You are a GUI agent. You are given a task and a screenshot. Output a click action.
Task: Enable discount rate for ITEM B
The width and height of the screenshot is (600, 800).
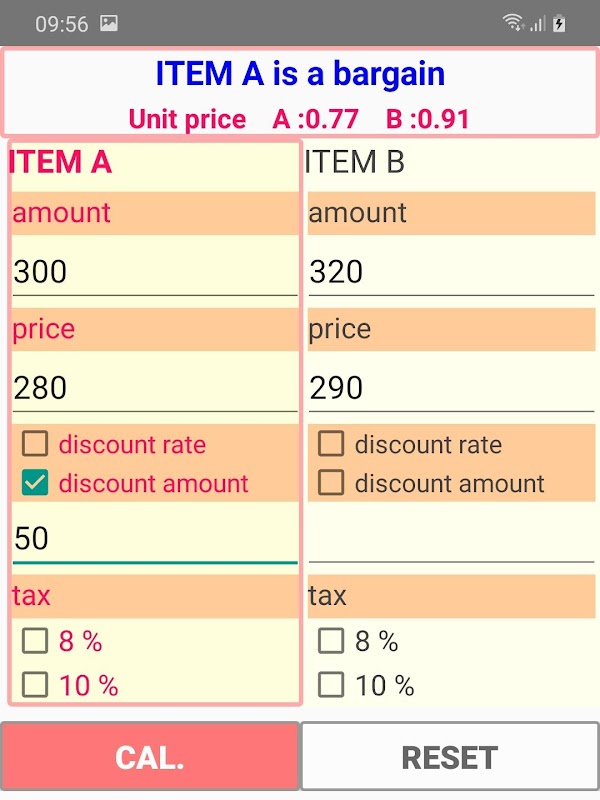click(x=331, y=444)
